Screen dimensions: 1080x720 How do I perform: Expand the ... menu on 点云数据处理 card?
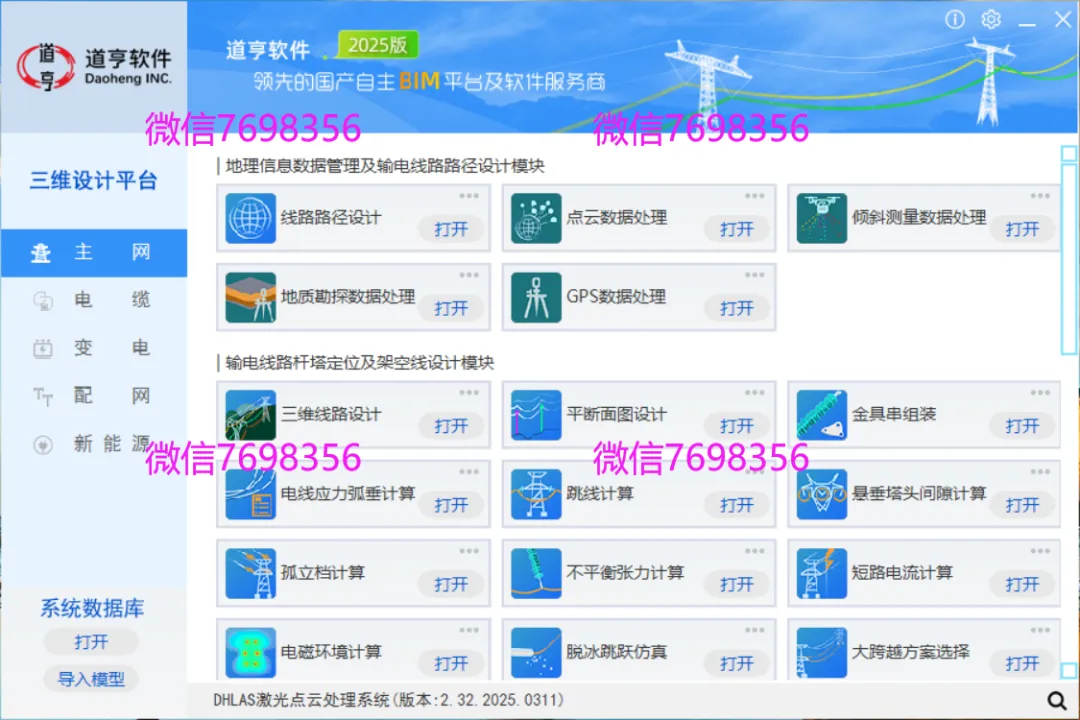coord(754,196)
